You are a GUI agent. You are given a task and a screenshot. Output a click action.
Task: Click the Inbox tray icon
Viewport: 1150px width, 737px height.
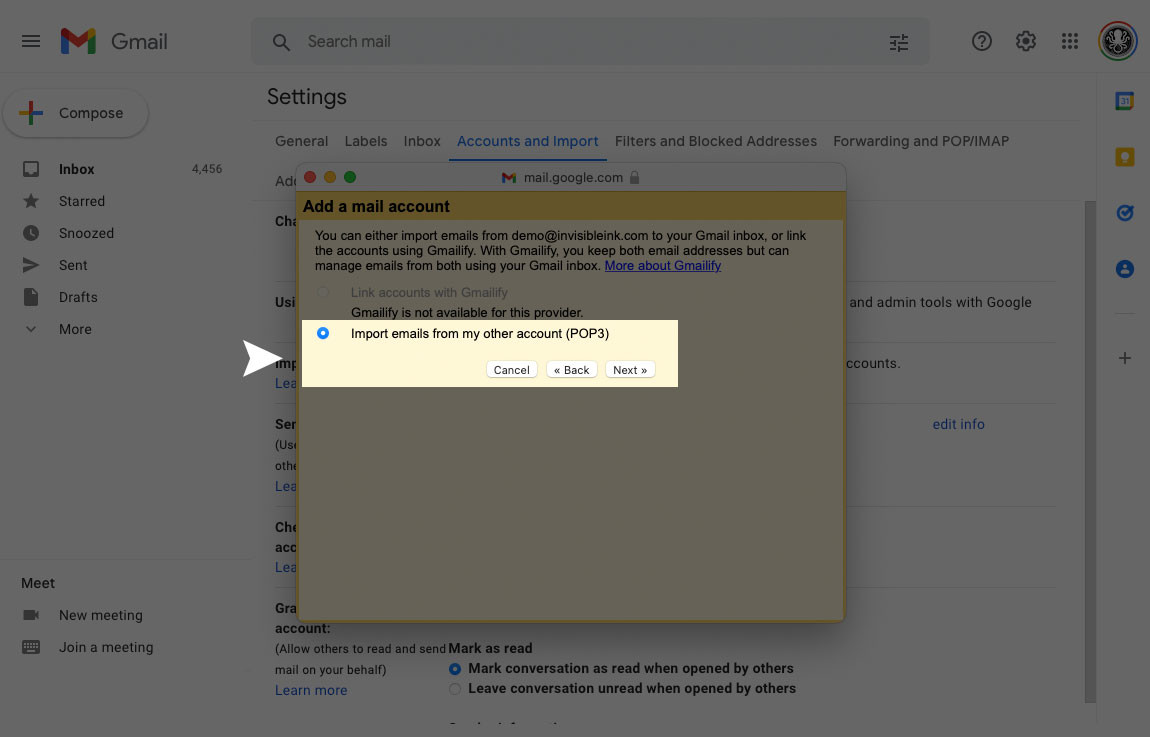click(31, 169)
